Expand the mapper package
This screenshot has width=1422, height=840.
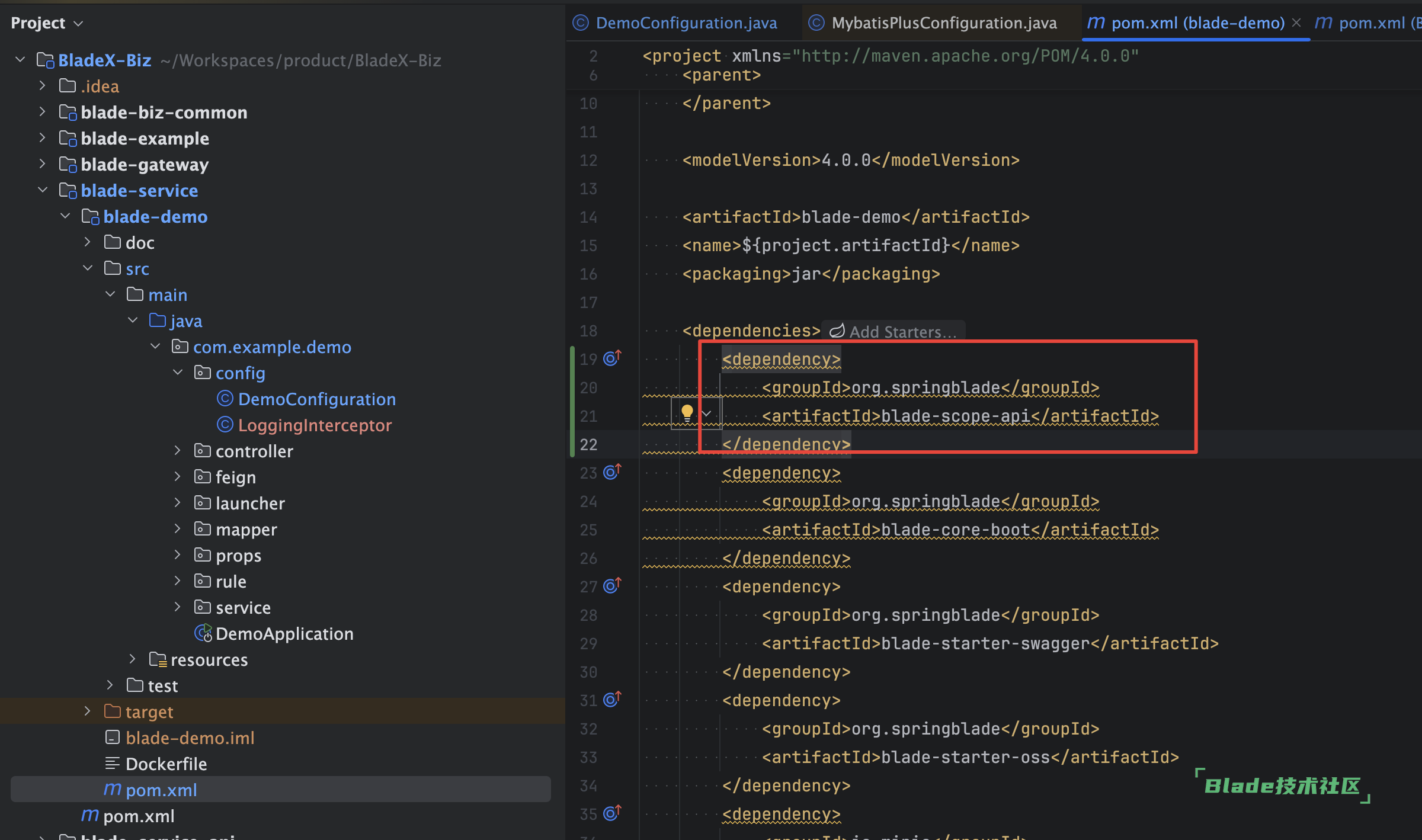pos(178,529)
